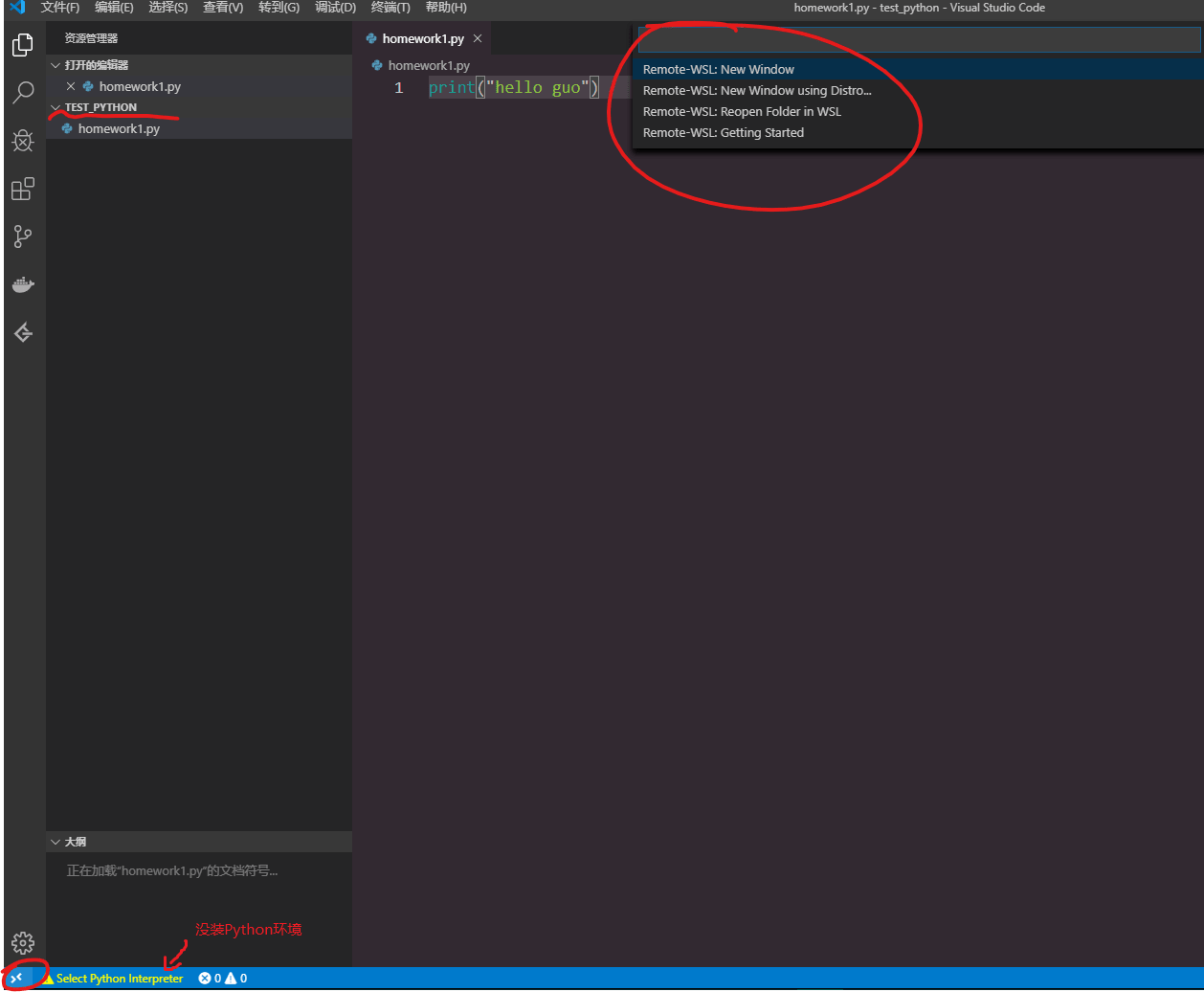This screenshot has width=1204, height=992.
Task: Open the Docker whale icon
Action: tap(23, 284)
